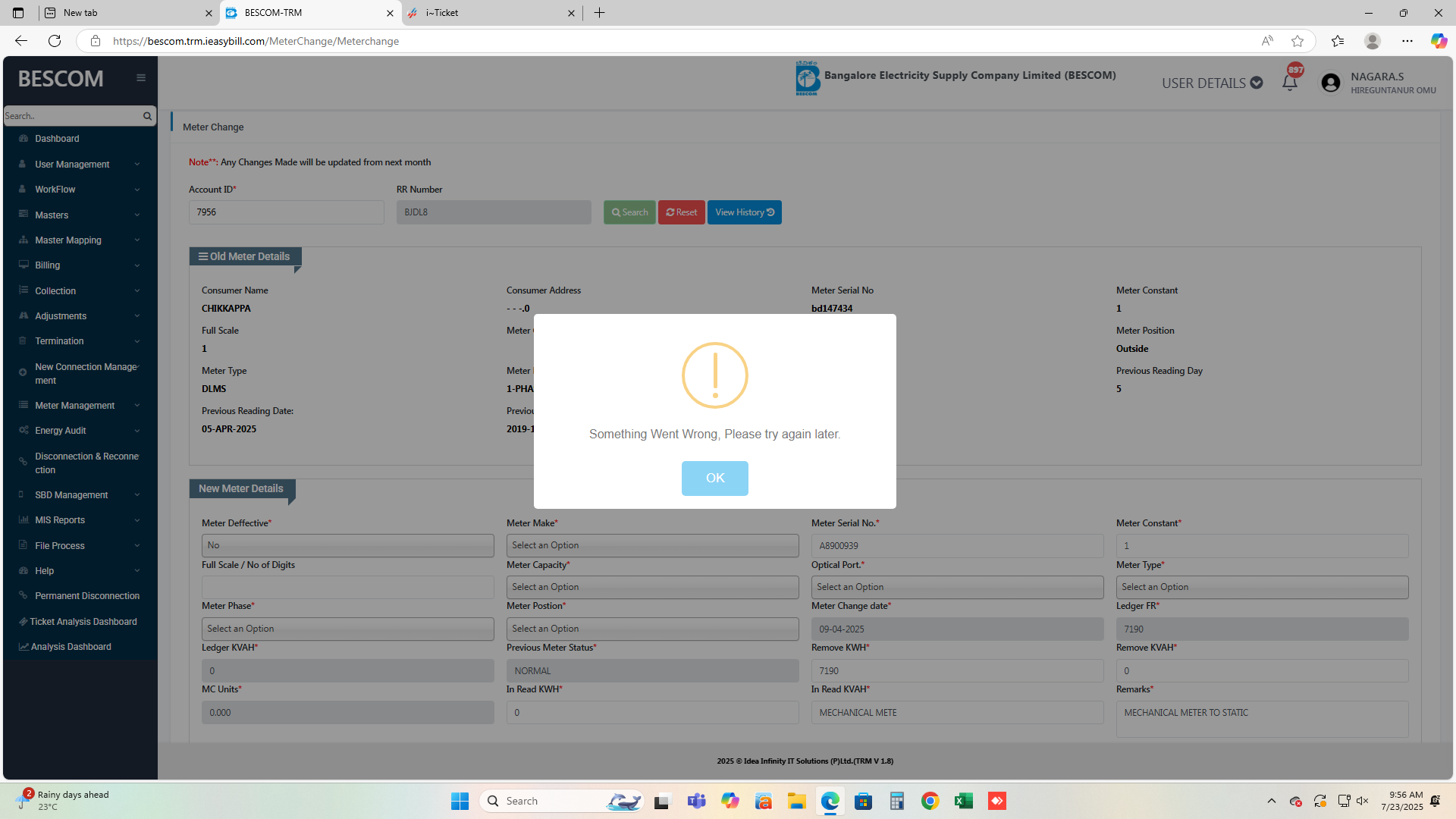Open Google Chrome from taskbar
This screenshot has width=1456, height=819.
coord(930,801)
